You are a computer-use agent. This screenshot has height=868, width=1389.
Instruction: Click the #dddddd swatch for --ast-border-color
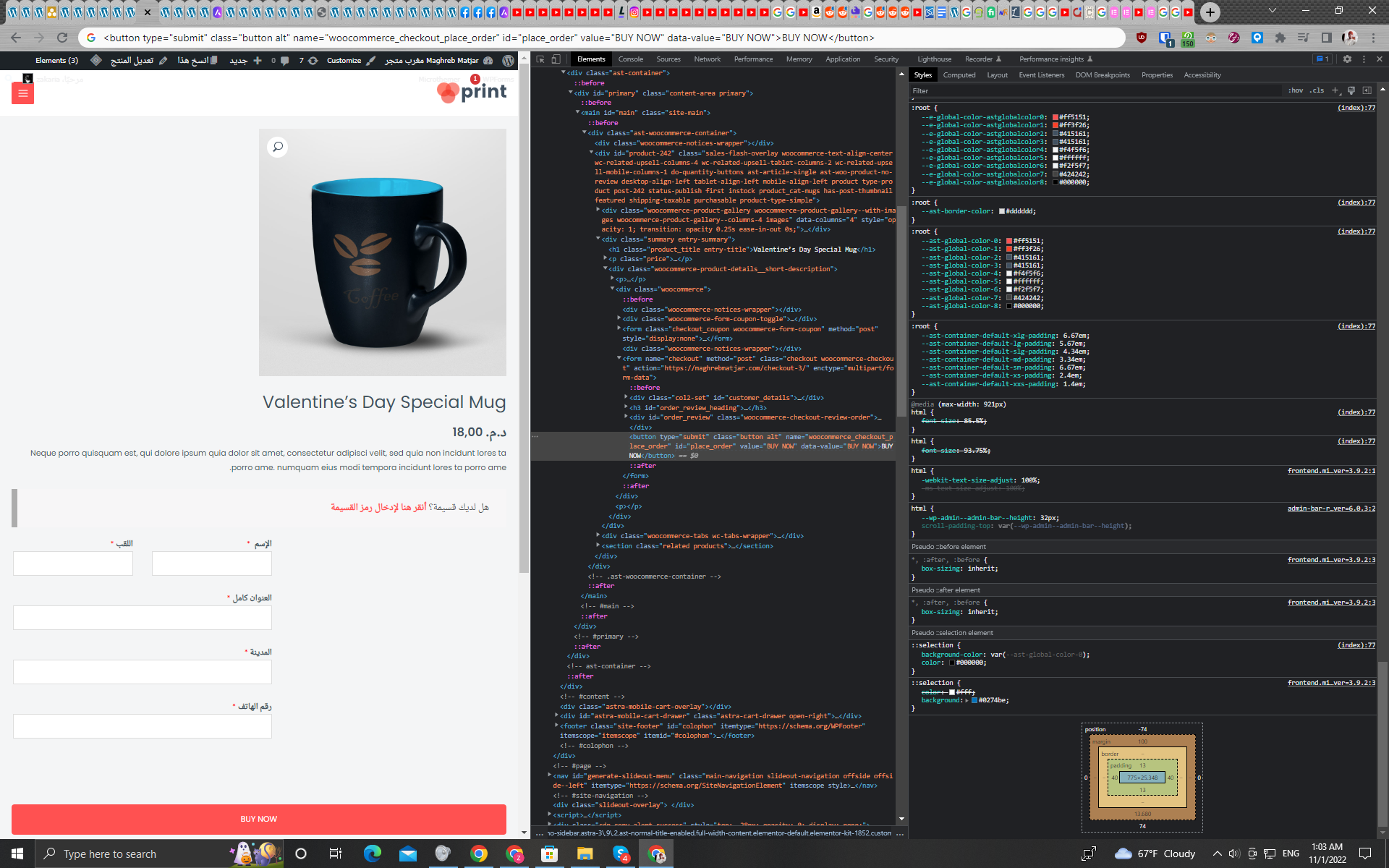tap(1002, 211)
